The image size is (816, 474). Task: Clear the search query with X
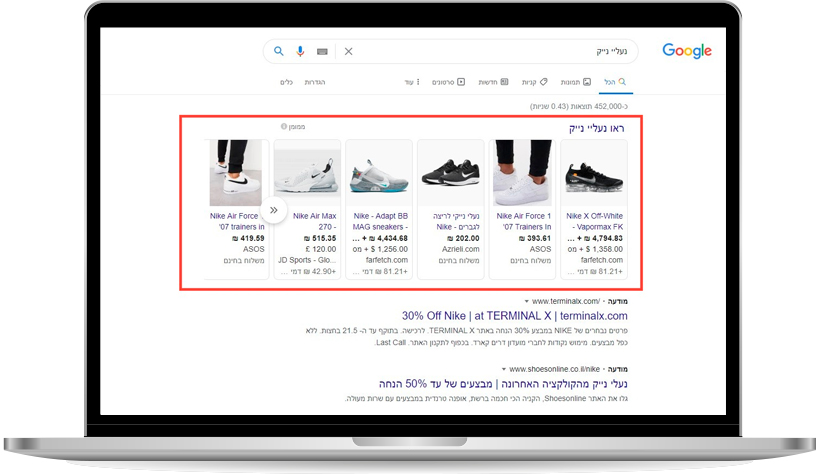[x=349, y=51]
